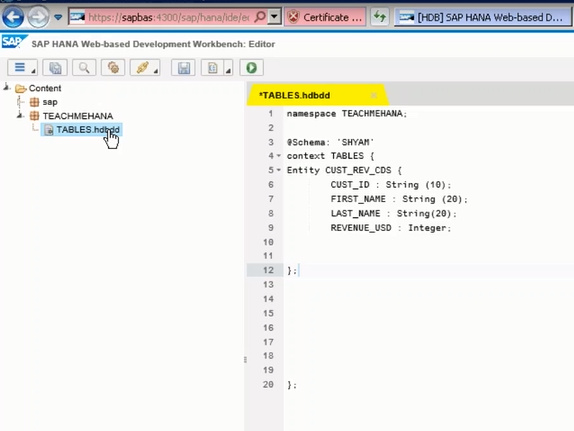Click the gears settings toolbar icon
This screenshot has width=574, height=431.
point(113,68)
